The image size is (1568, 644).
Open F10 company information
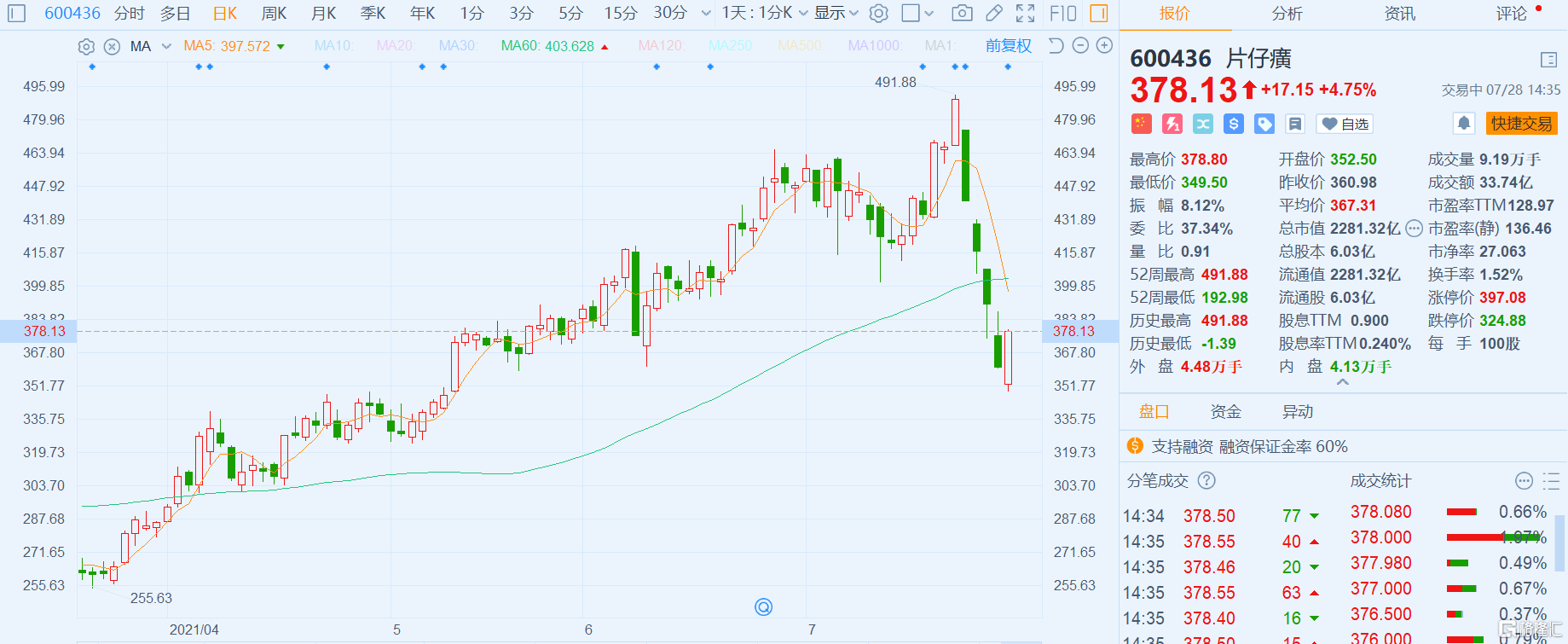click(1063, 14)
